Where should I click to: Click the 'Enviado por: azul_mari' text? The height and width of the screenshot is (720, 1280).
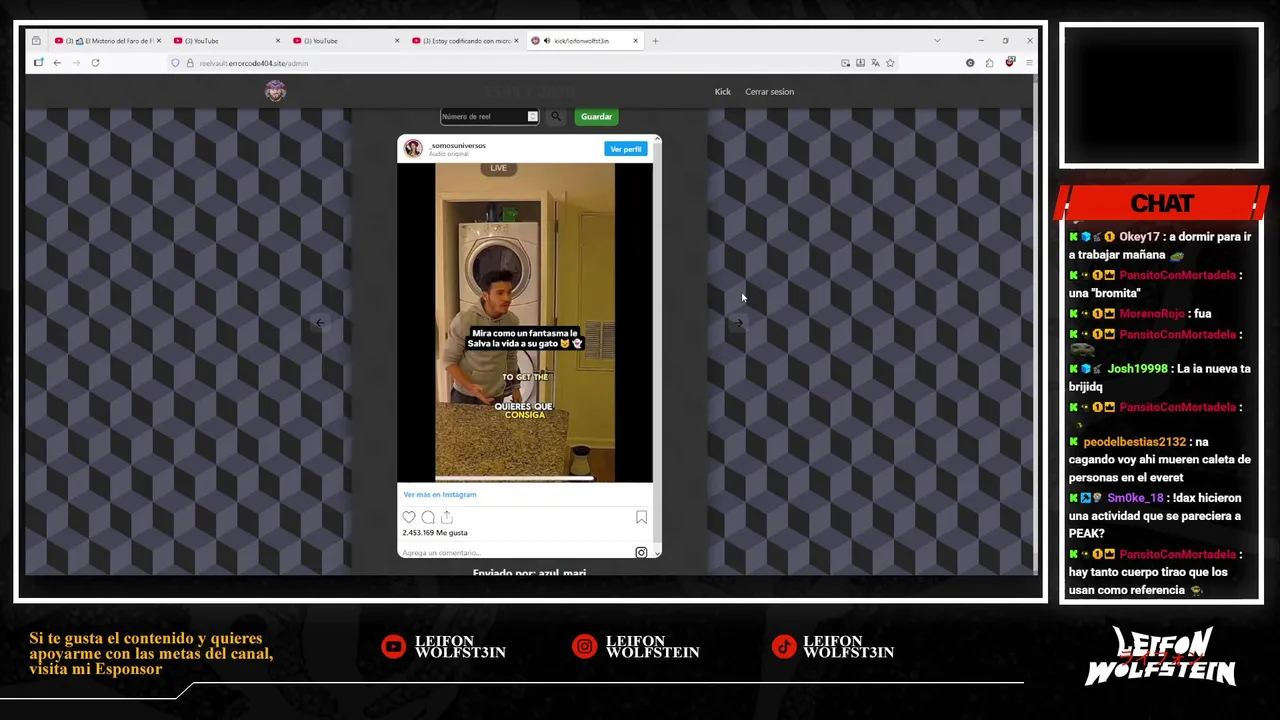[x=529, y=572]
